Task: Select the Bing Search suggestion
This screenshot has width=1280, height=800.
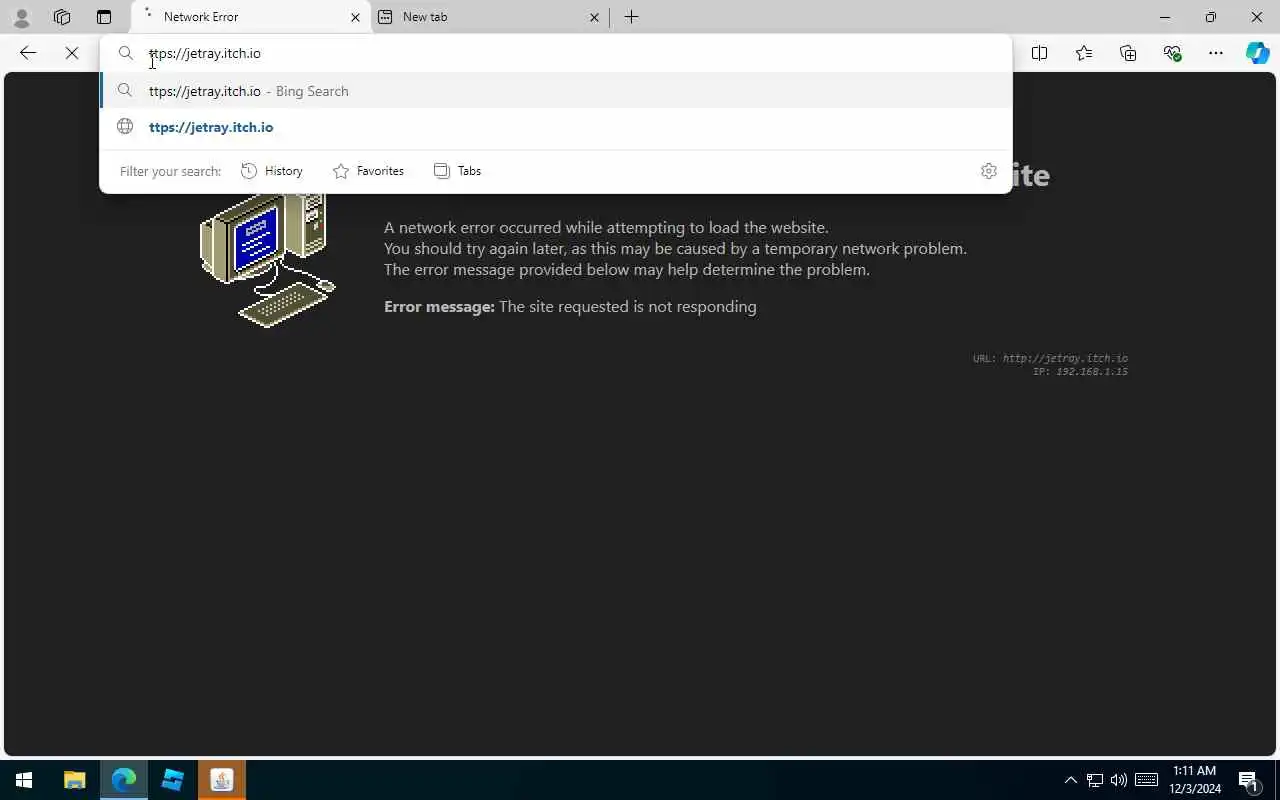Action: click(556, 91)
